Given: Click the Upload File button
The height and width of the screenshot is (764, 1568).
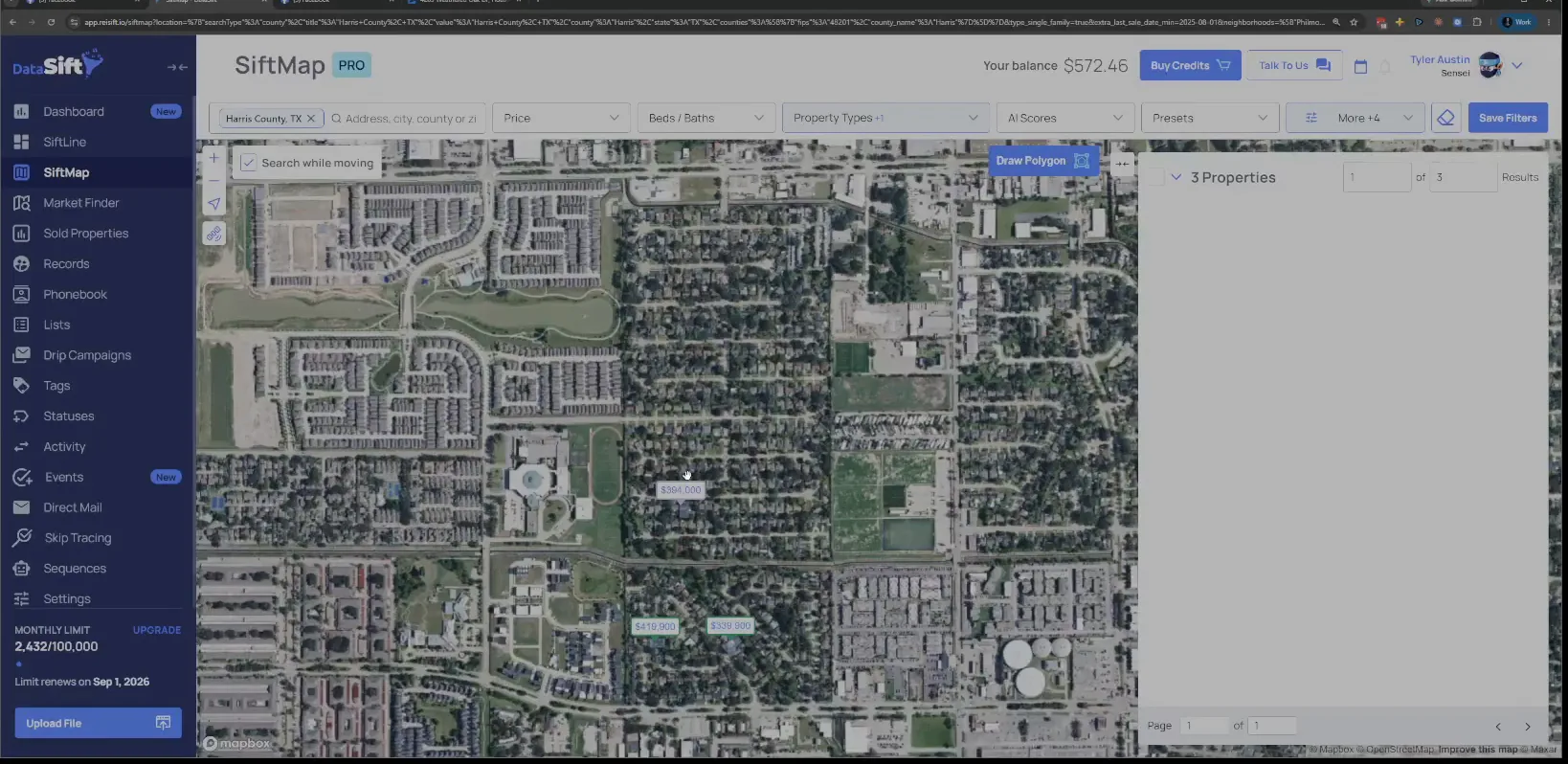Looking at the screenshot, I should (x=98, y=723).
